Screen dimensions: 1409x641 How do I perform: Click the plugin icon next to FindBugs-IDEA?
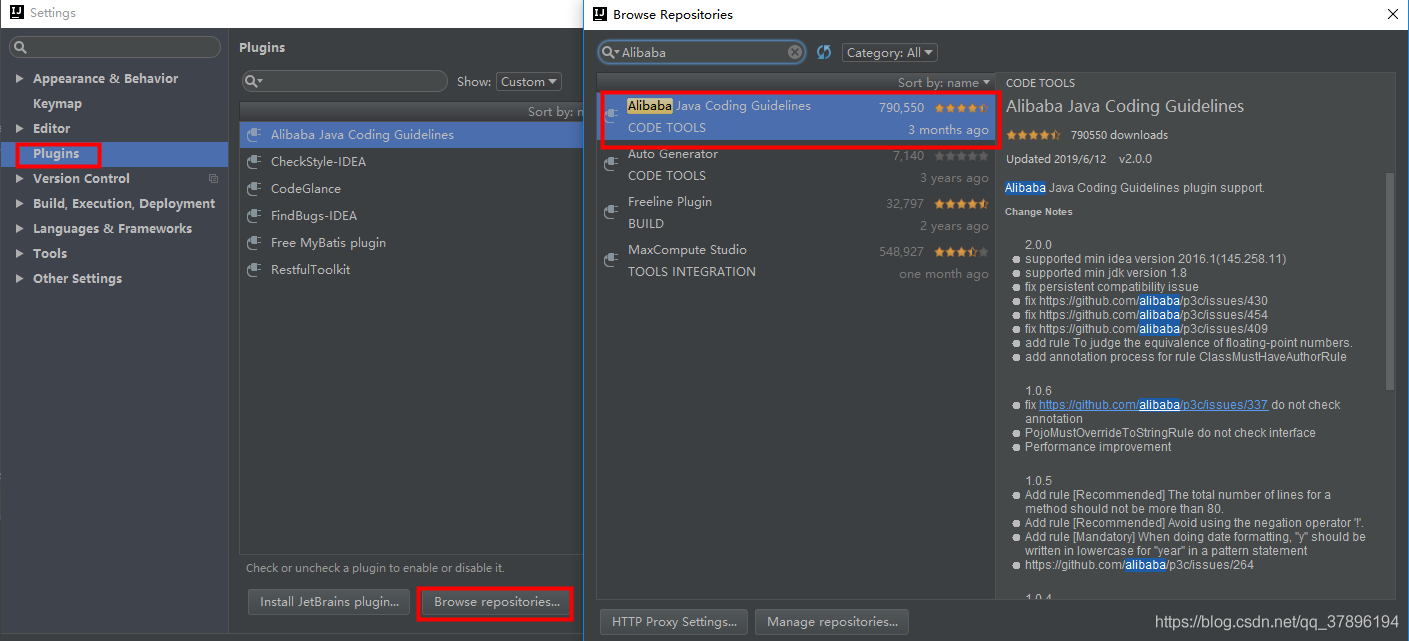click(x=255, y=215)
